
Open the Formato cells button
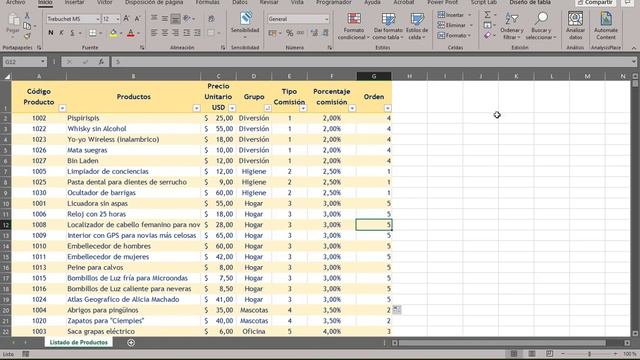click(454, 36)
